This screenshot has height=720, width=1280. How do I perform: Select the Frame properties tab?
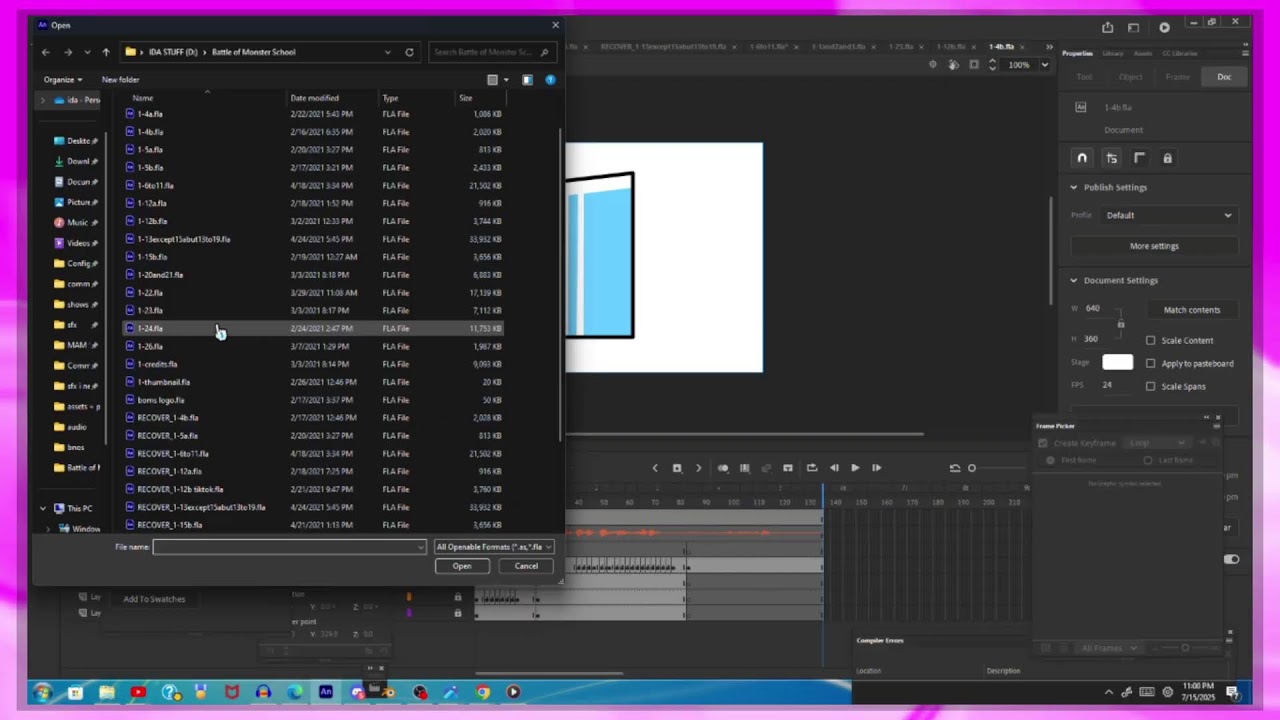[x=1177, y=77]
